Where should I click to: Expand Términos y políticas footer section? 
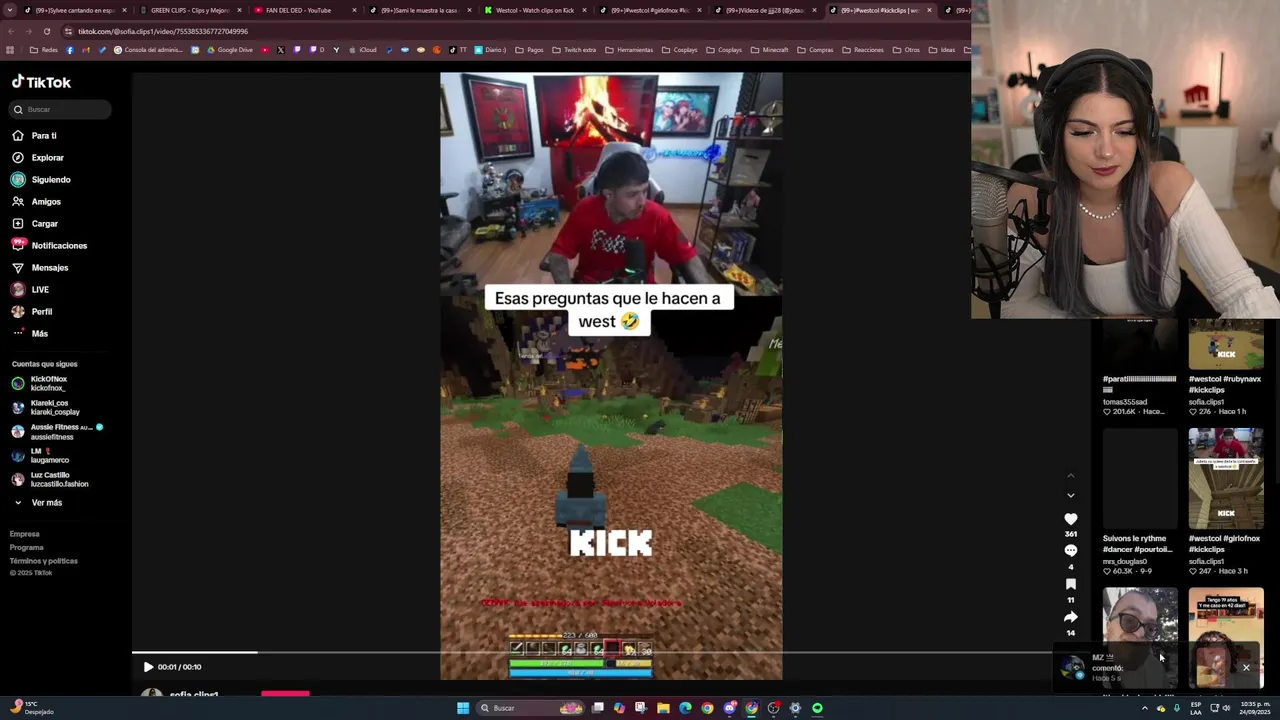click(43, 560)
